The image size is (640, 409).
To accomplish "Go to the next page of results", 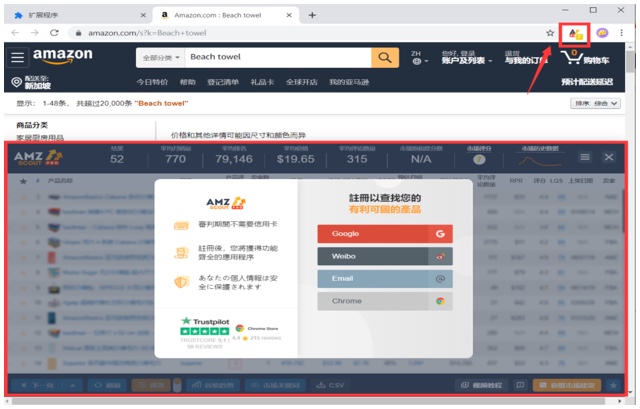I will 36,385.
